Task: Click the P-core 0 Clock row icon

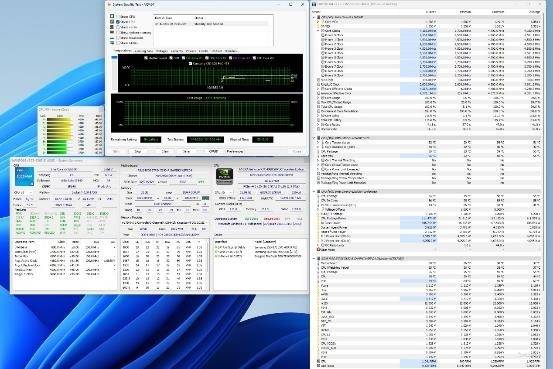Action: point(322,35)
